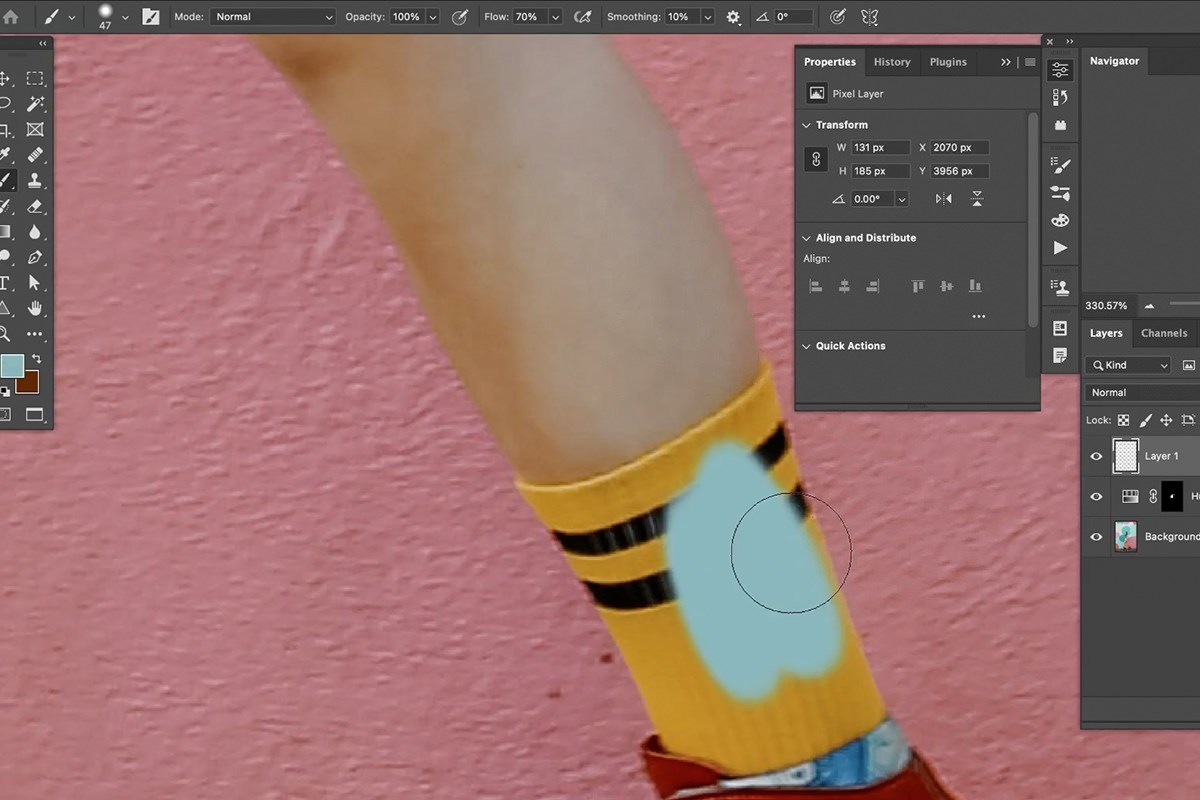Screen dimensions: 1200x800
Task: Open the Opacity slider dropdown
Action: click(x=432, y=17)
